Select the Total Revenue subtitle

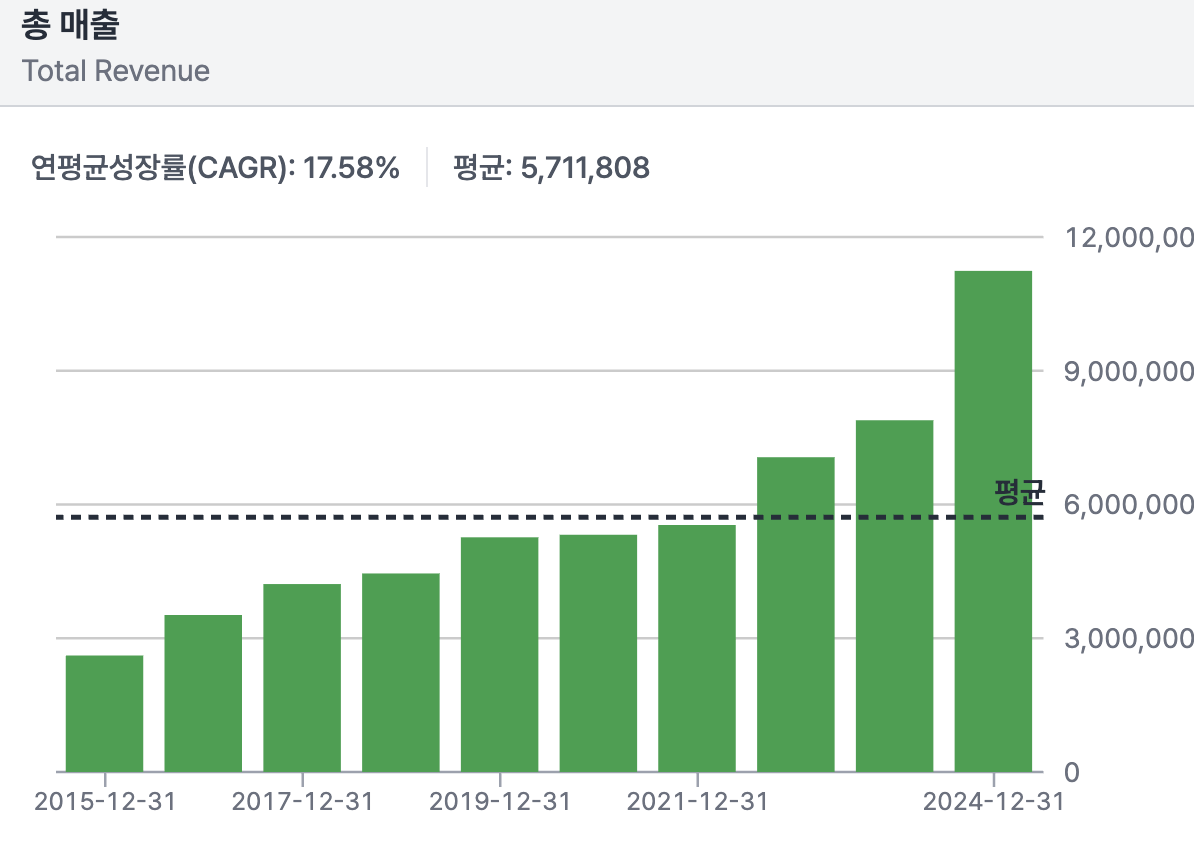click(x=116, y=71)
